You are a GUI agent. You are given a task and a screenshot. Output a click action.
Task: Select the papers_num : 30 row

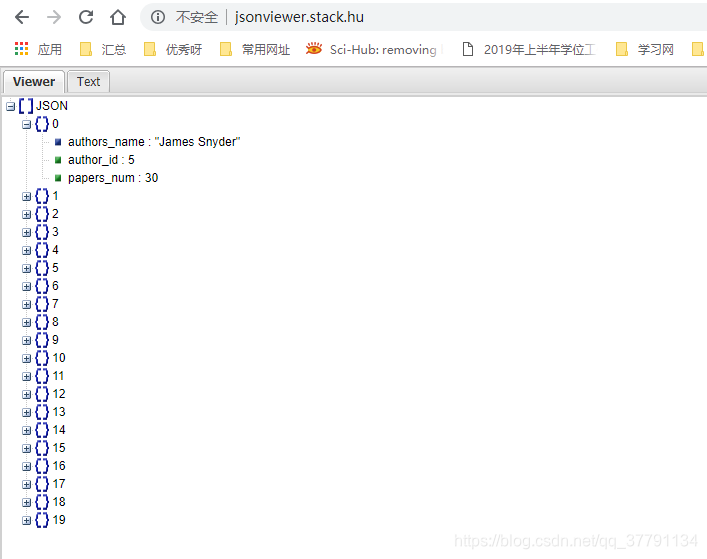[x=113, y=178]
